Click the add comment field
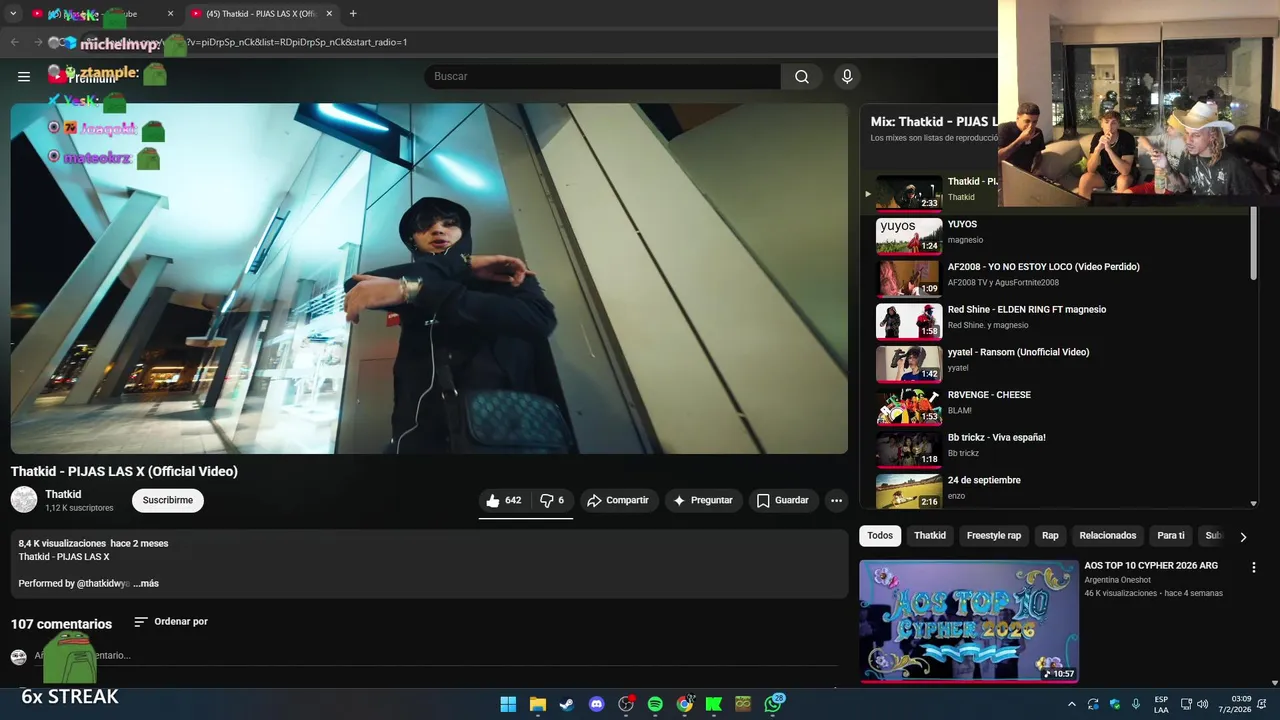This screenshot has width=1280, height=720. [x=435, y=656]
